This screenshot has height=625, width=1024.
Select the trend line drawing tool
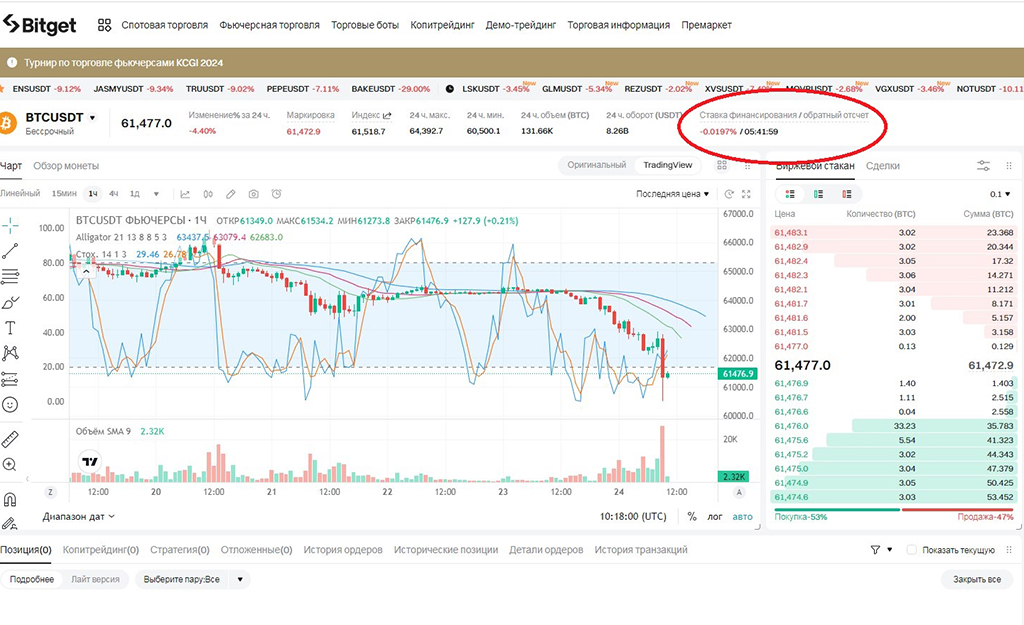[x=10, y=251]
